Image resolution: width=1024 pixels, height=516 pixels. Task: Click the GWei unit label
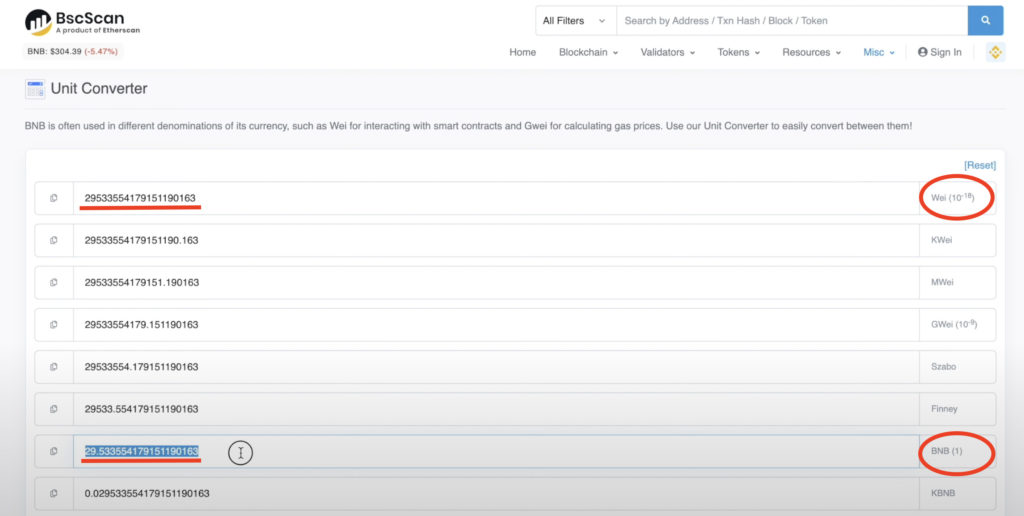953,324
